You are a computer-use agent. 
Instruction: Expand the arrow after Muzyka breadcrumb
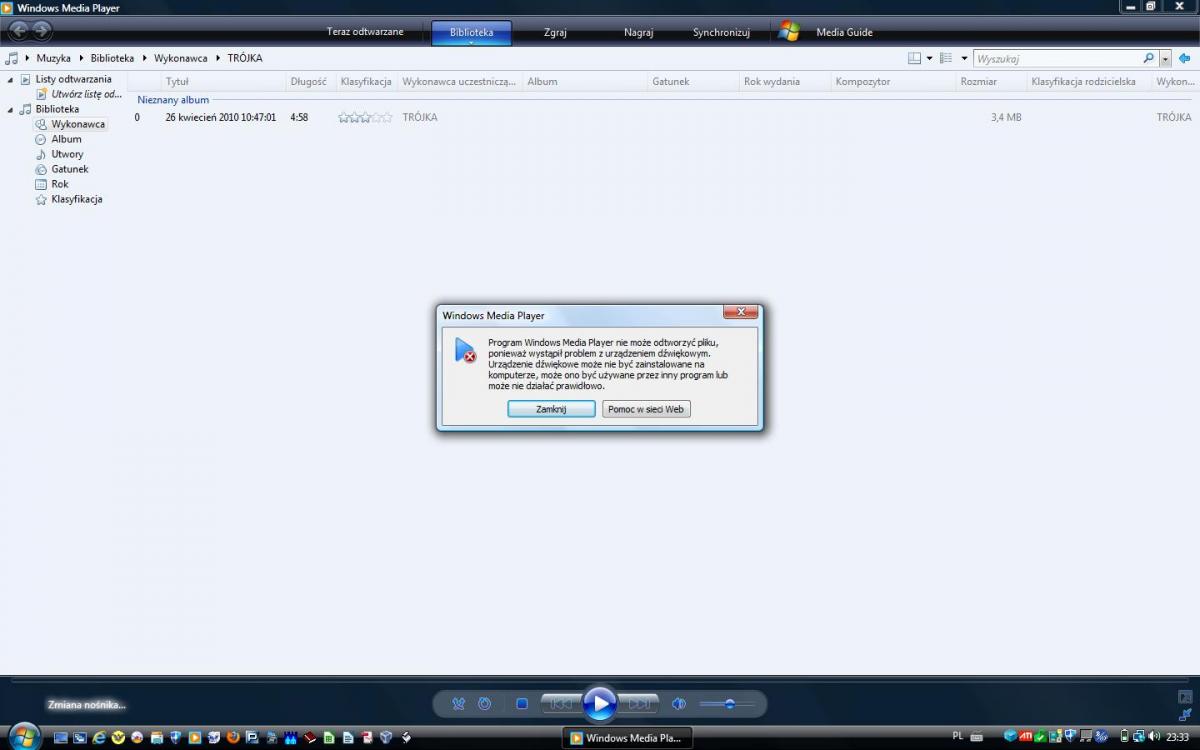click(x=81, y=58)
